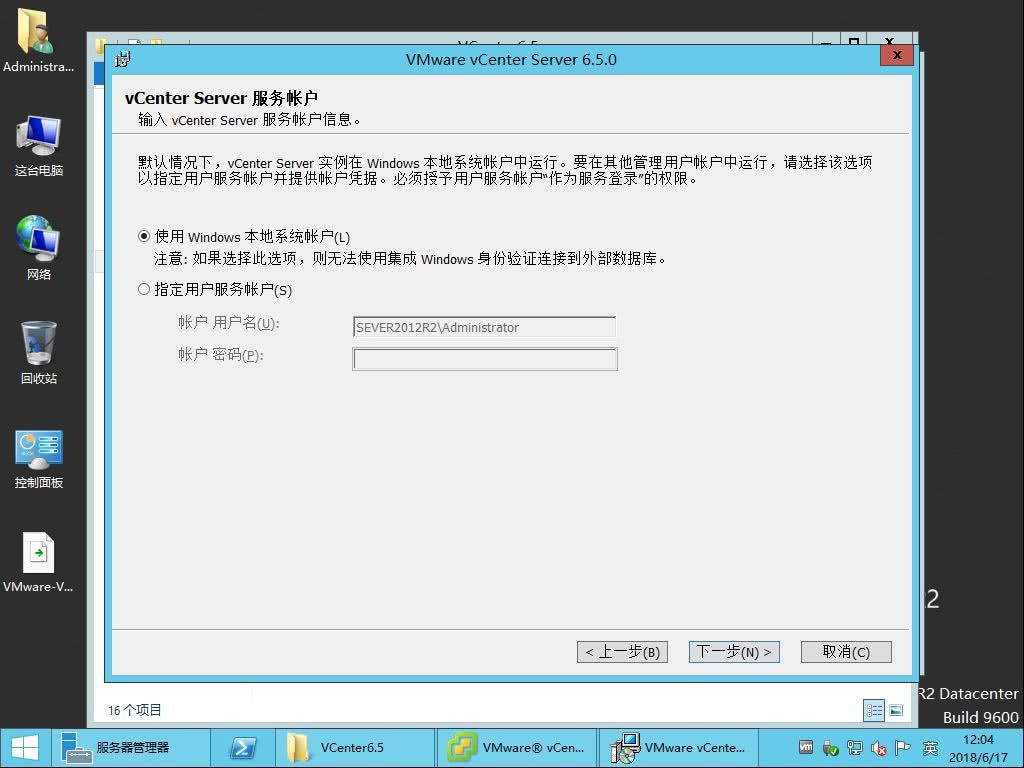This screenshot has width=1024, height=768.
Task: Switch Explorer to thumbnail view
Action: (x=894, y=710)
